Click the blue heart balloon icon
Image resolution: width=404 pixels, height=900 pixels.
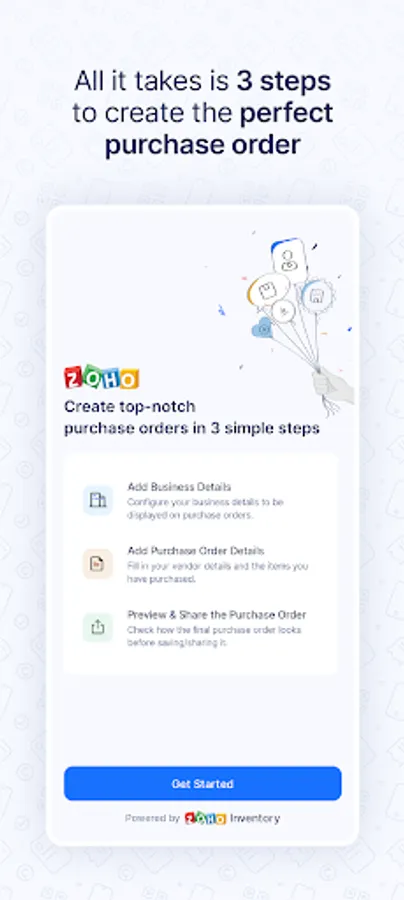263,328
